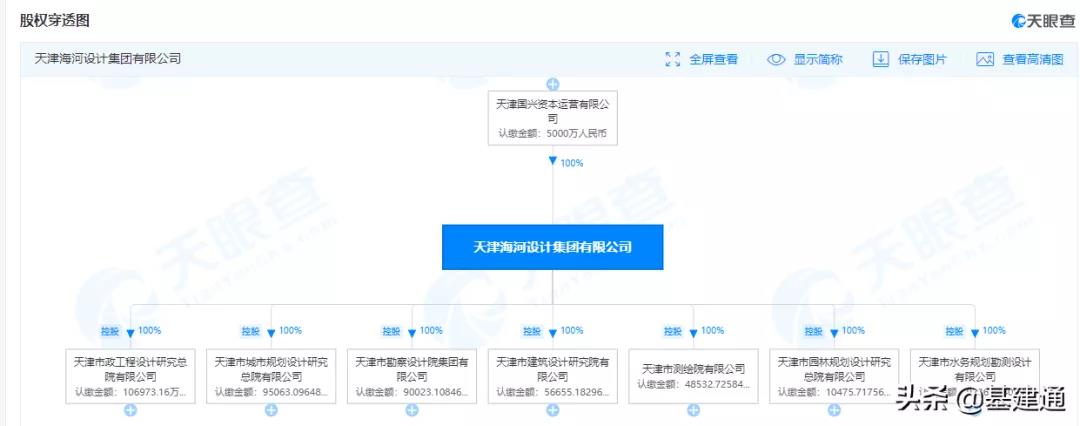Click the 显示简称 label
The height and width of the screenshot is (426, 1080).
point(818,59)
